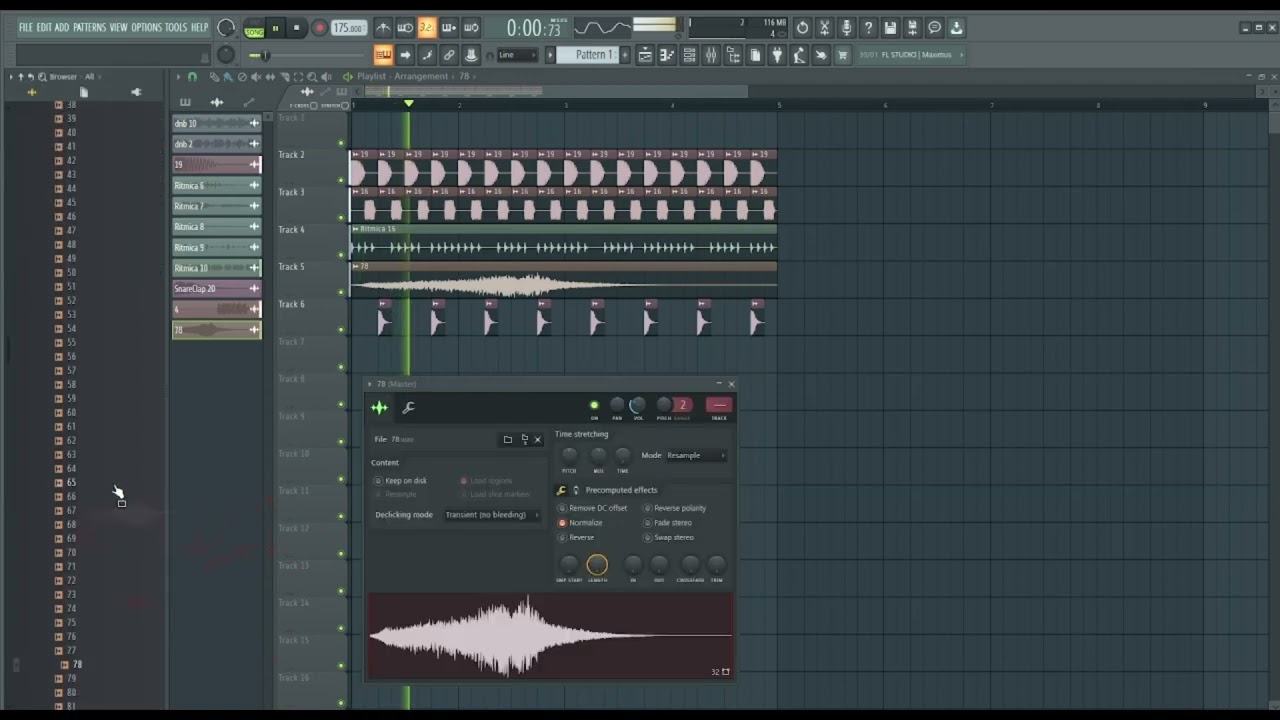
Task: Click the question mark help icon
Action: coord(868,28)
